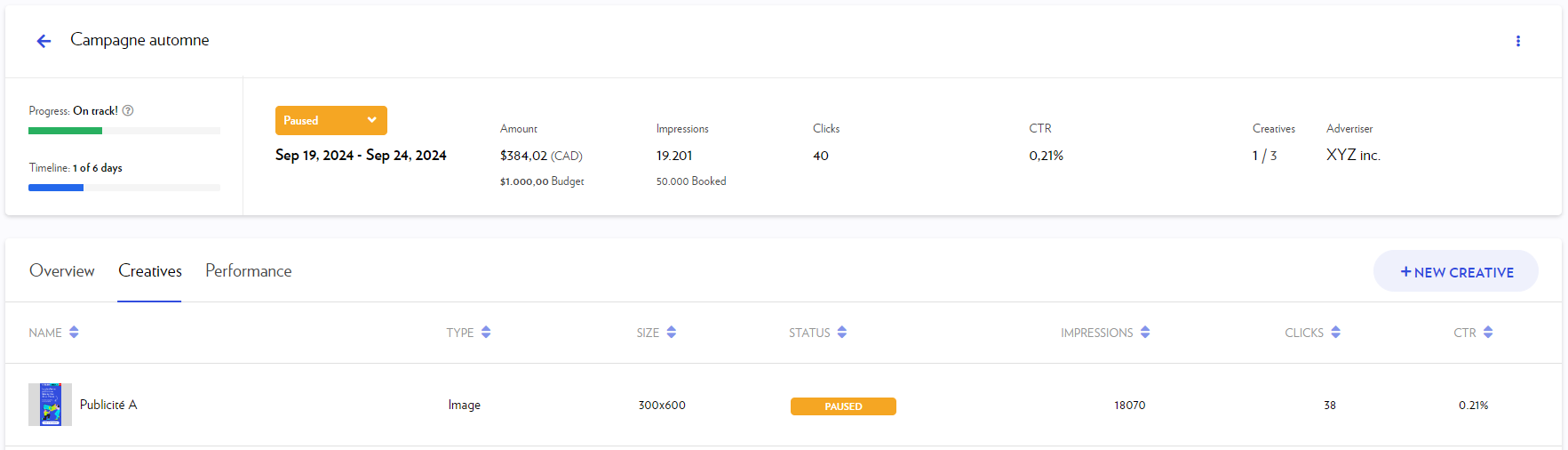
Task: Sort creatives by Name column arrows
Action: pos(74,333)
